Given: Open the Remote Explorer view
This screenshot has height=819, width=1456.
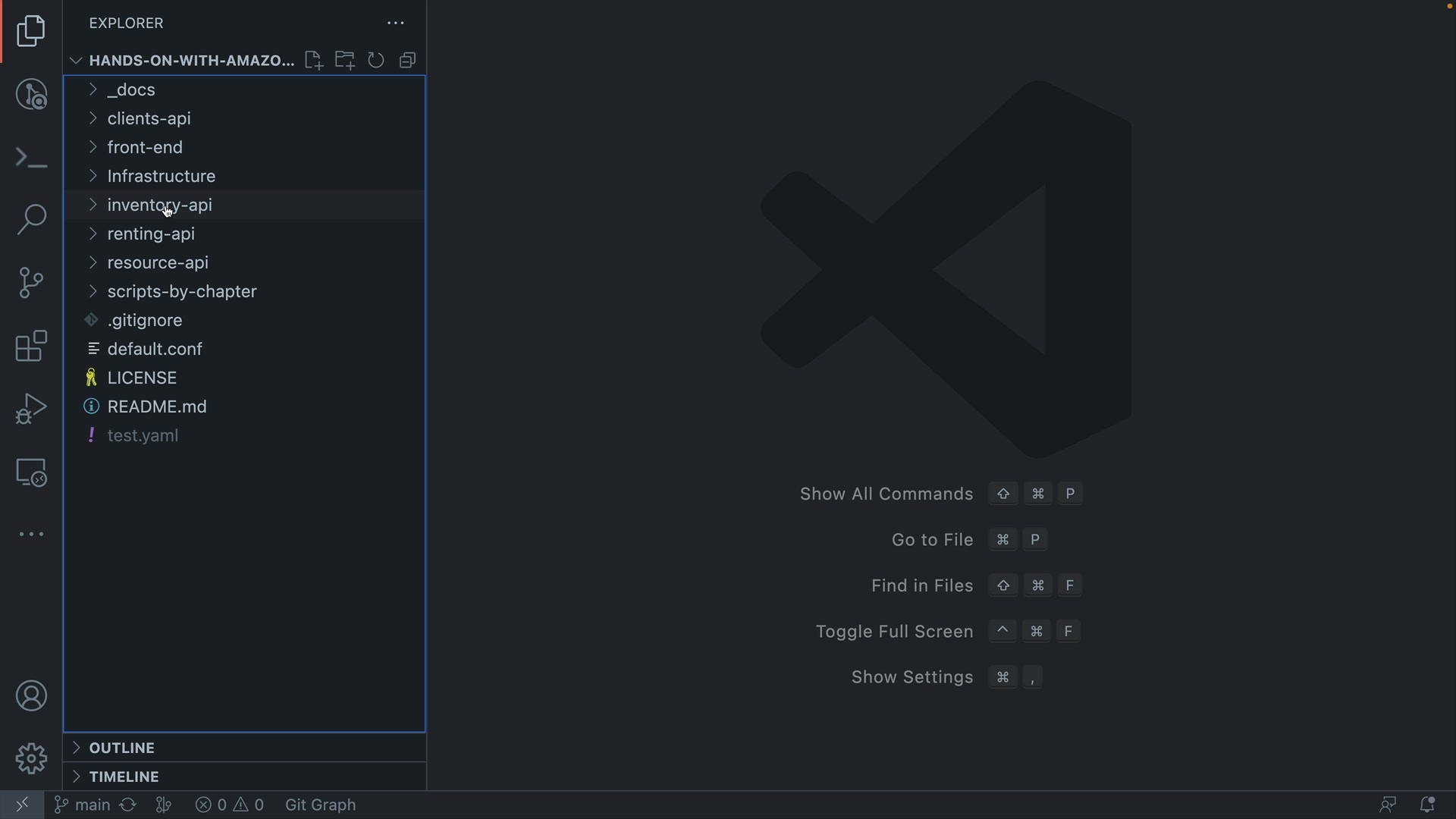Looking at the screenshot, I should click(31, 472).
